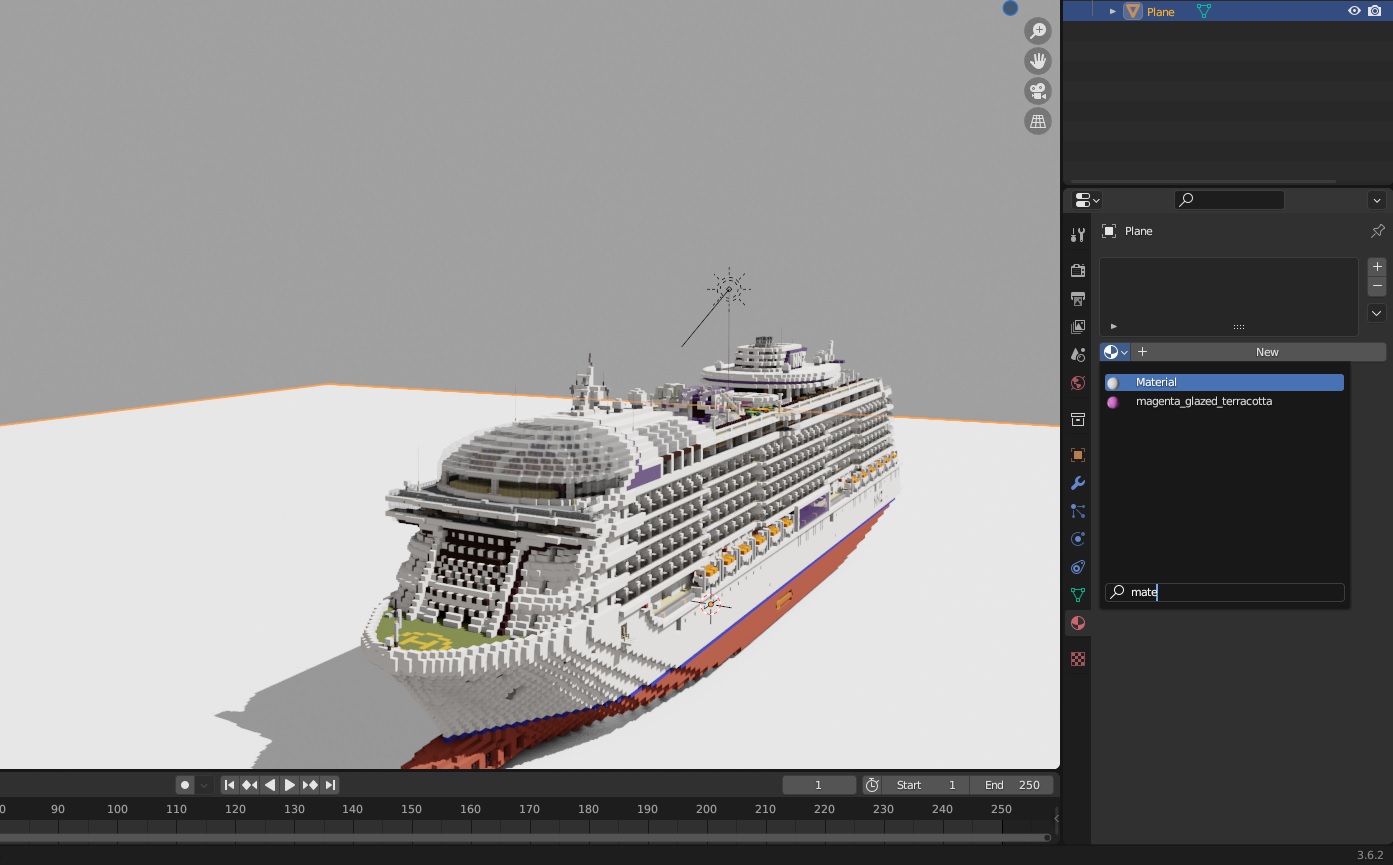Select magenta_glazed_terracotta from material list

1203,401
